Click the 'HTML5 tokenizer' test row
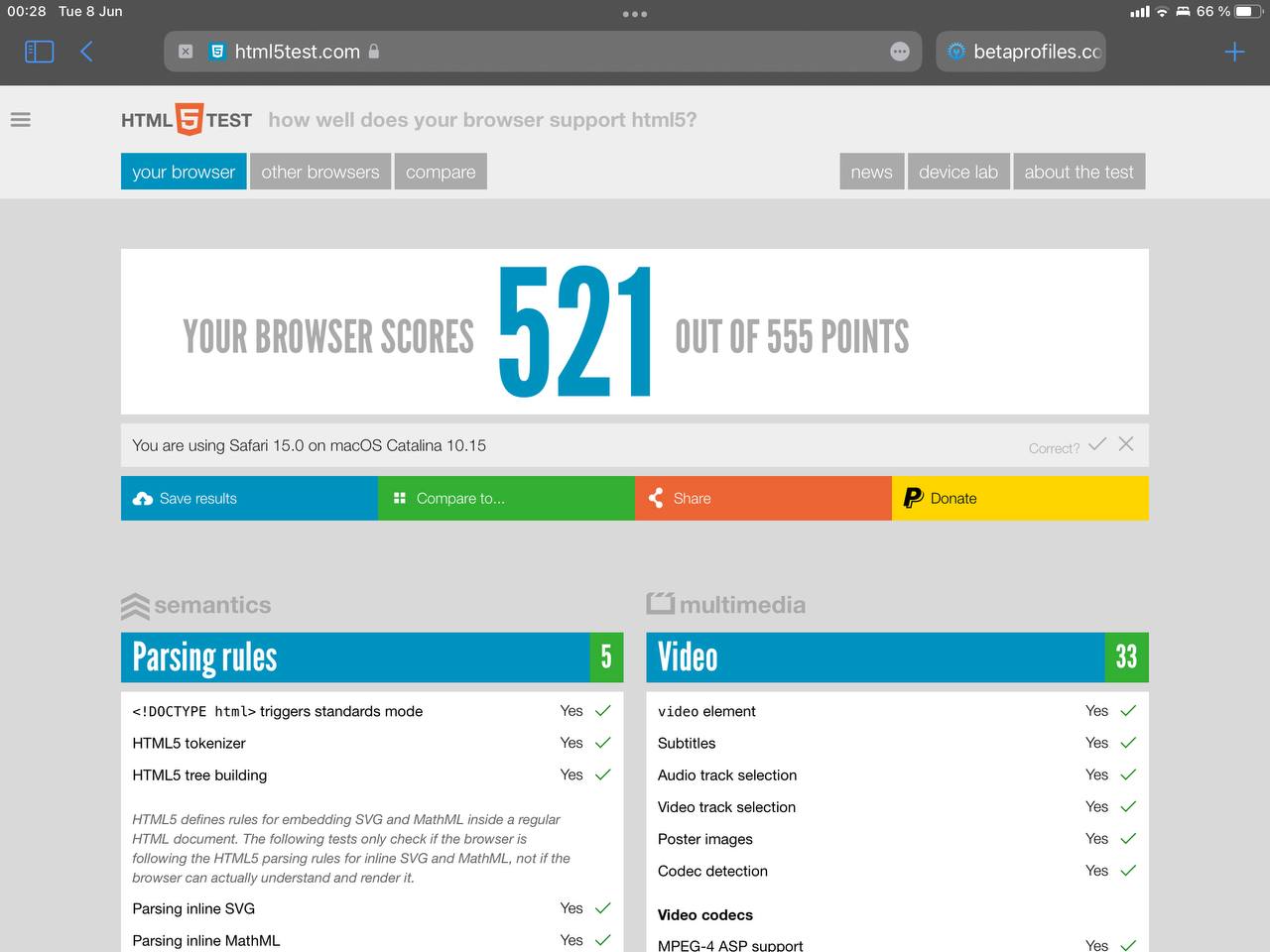 click(x=372, y=743)
